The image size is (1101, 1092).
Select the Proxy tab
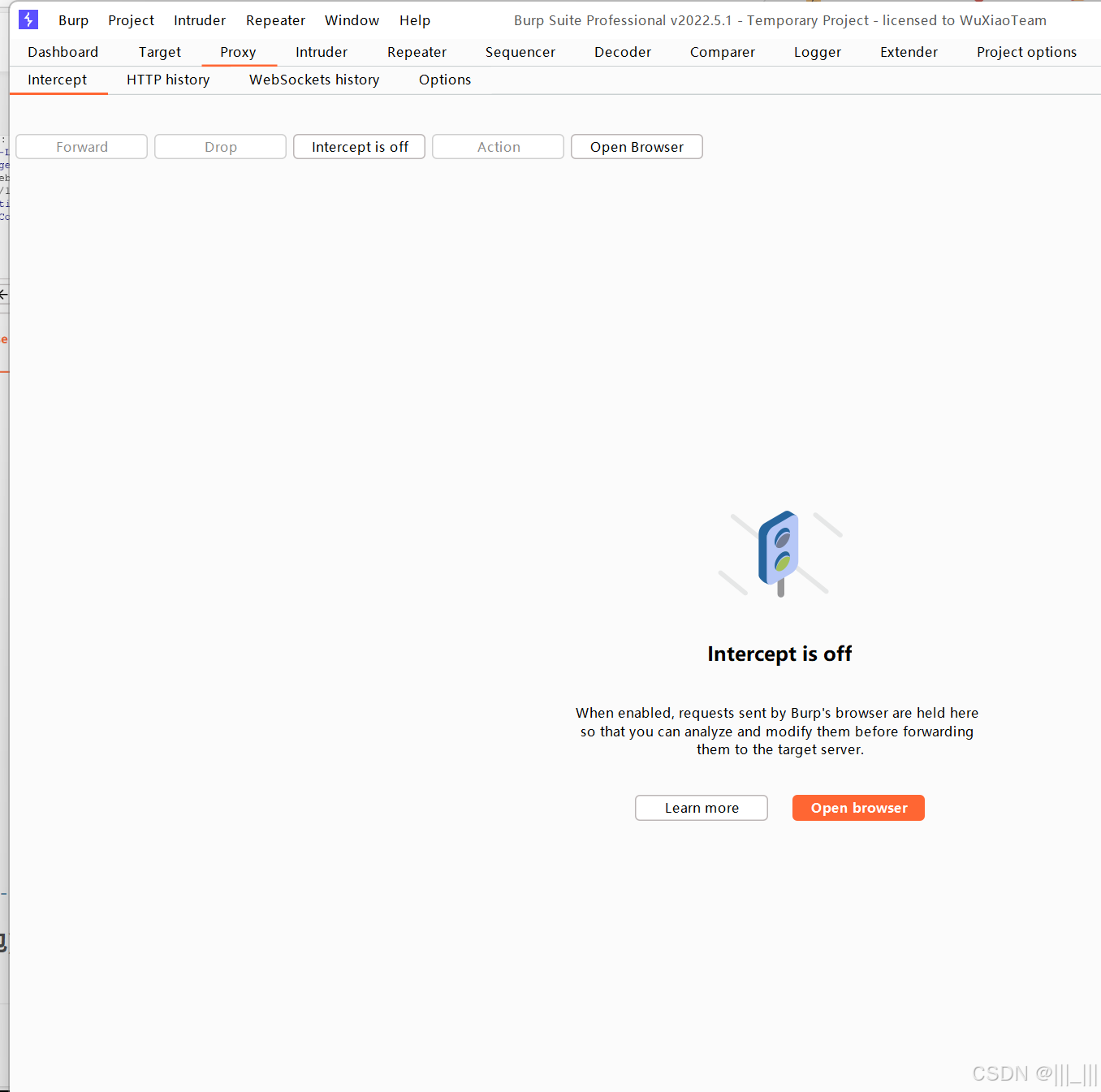(238, 52)
